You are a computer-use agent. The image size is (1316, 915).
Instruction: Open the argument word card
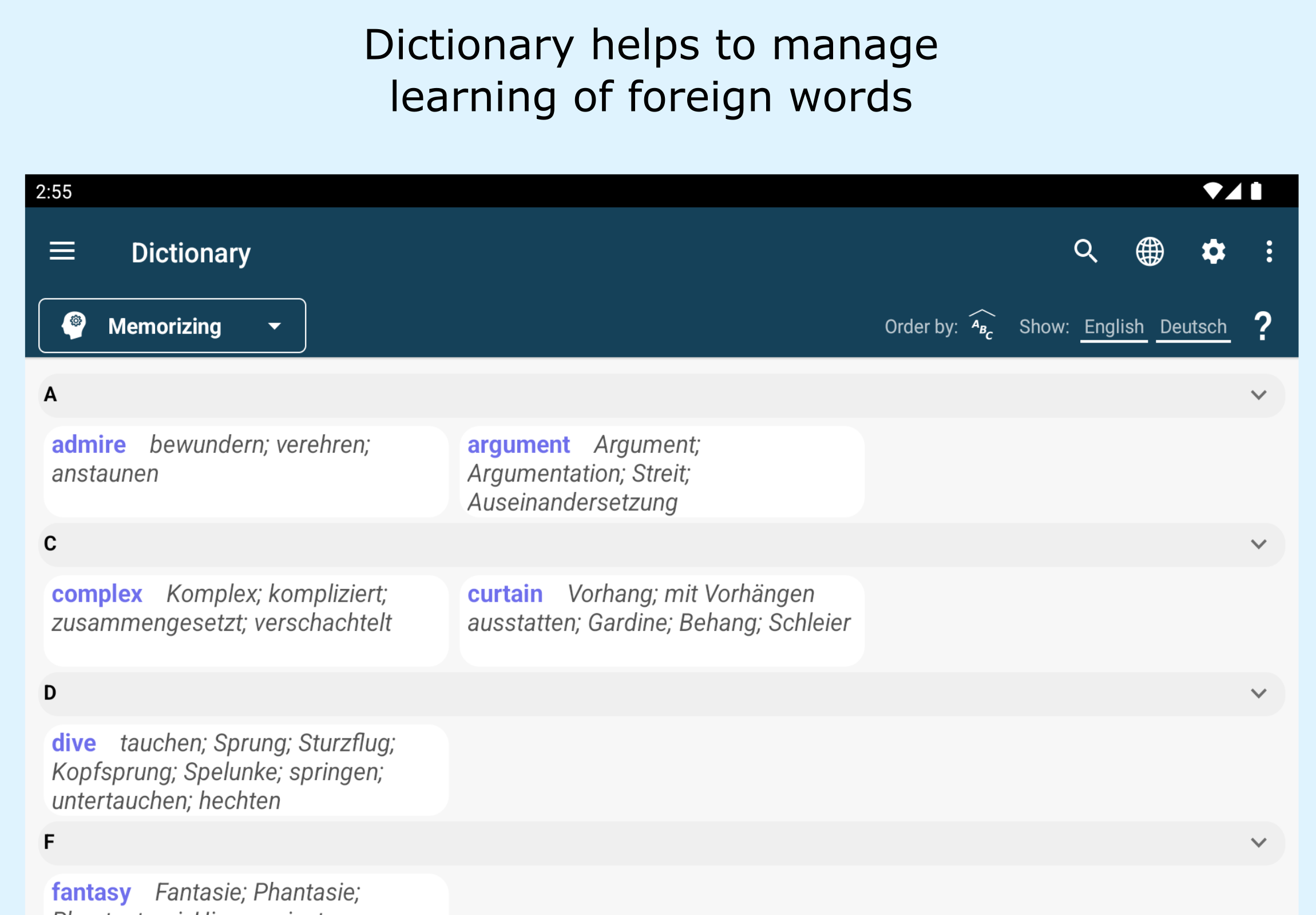click(x=661, y=471)
